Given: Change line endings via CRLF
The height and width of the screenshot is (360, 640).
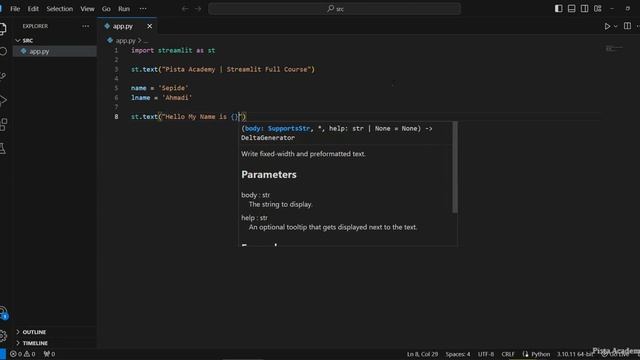Looking at the screenshot, I should pyautogui.click(x=508, y=354).
